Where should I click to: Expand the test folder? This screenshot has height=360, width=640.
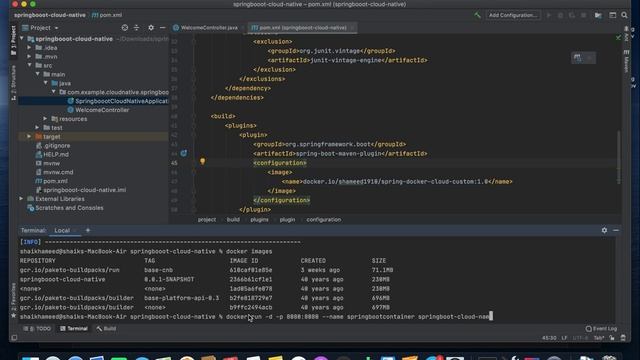click(x=38, y=128)
